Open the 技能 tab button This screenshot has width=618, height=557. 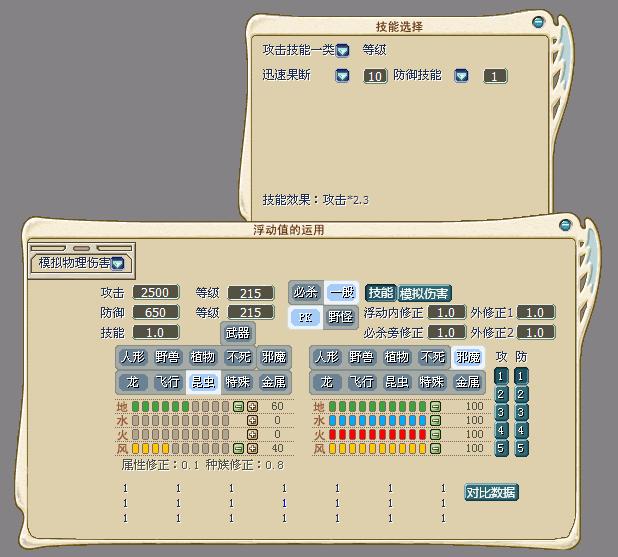(380, 293)
